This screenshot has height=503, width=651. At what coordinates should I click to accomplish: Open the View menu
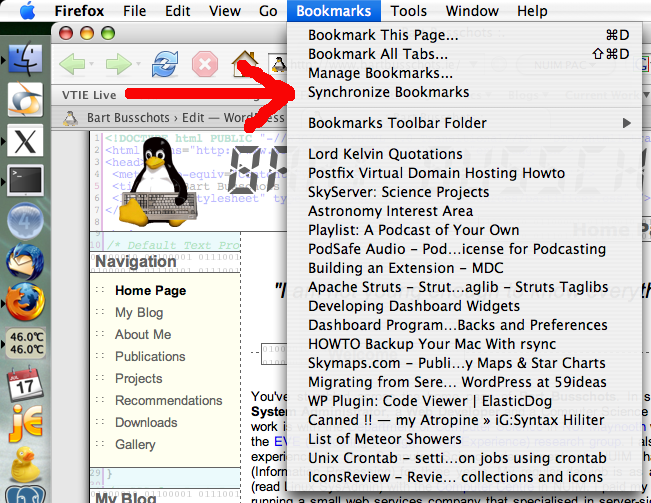[225, 11]
